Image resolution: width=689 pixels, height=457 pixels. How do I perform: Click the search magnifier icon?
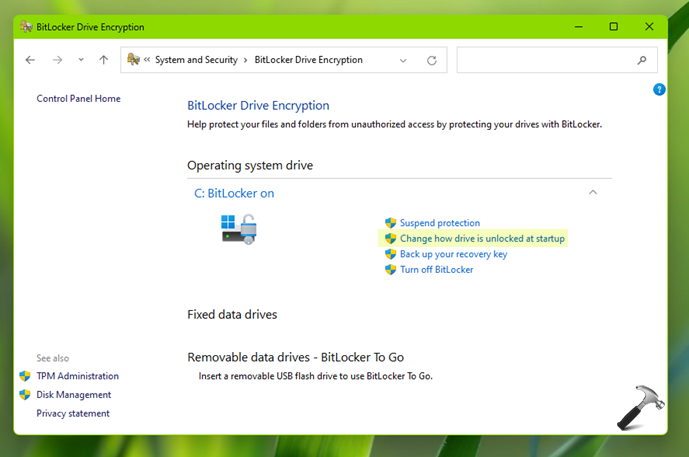click(642, 60)
